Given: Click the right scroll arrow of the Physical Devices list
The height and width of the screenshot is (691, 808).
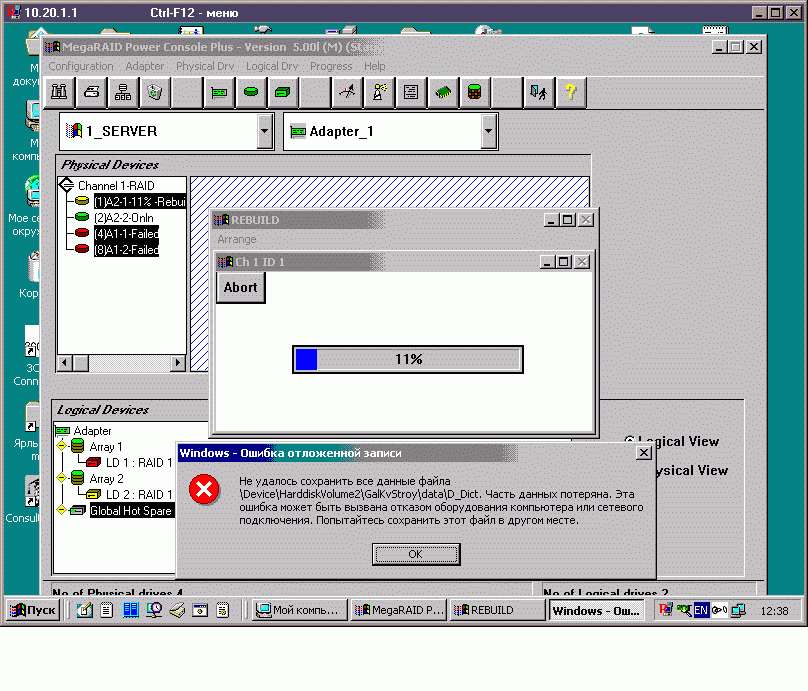Looking at the screenshot, I should pyautogui.click(x=178, y=362).
